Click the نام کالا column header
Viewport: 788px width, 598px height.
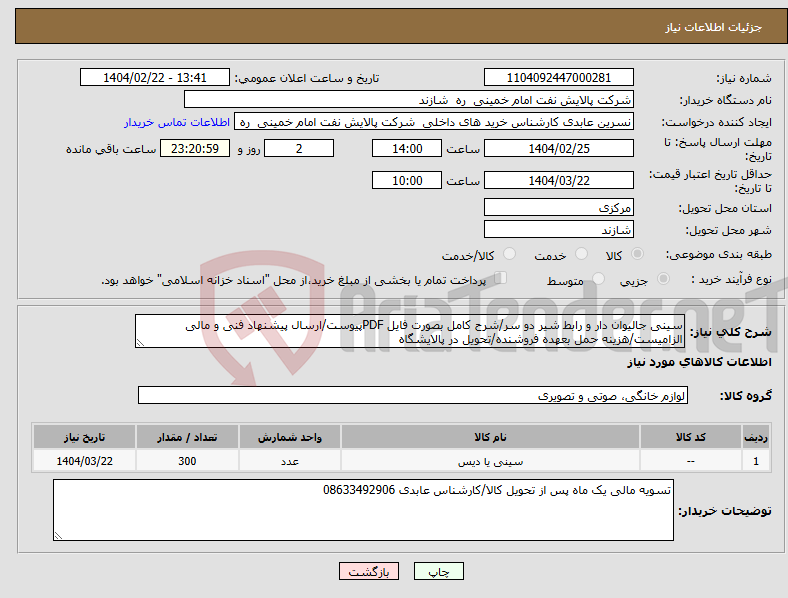point(490,437)
